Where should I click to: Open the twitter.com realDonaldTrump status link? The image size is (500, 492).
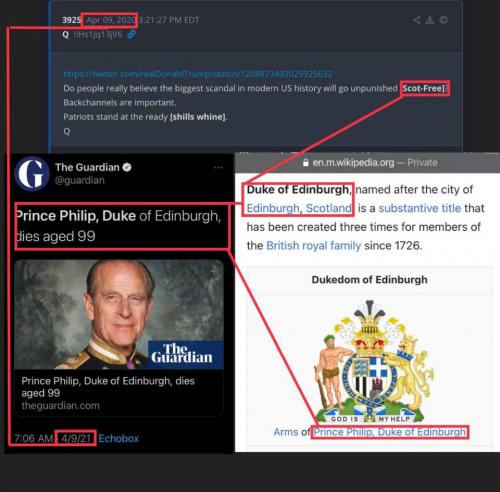point(198,74)
